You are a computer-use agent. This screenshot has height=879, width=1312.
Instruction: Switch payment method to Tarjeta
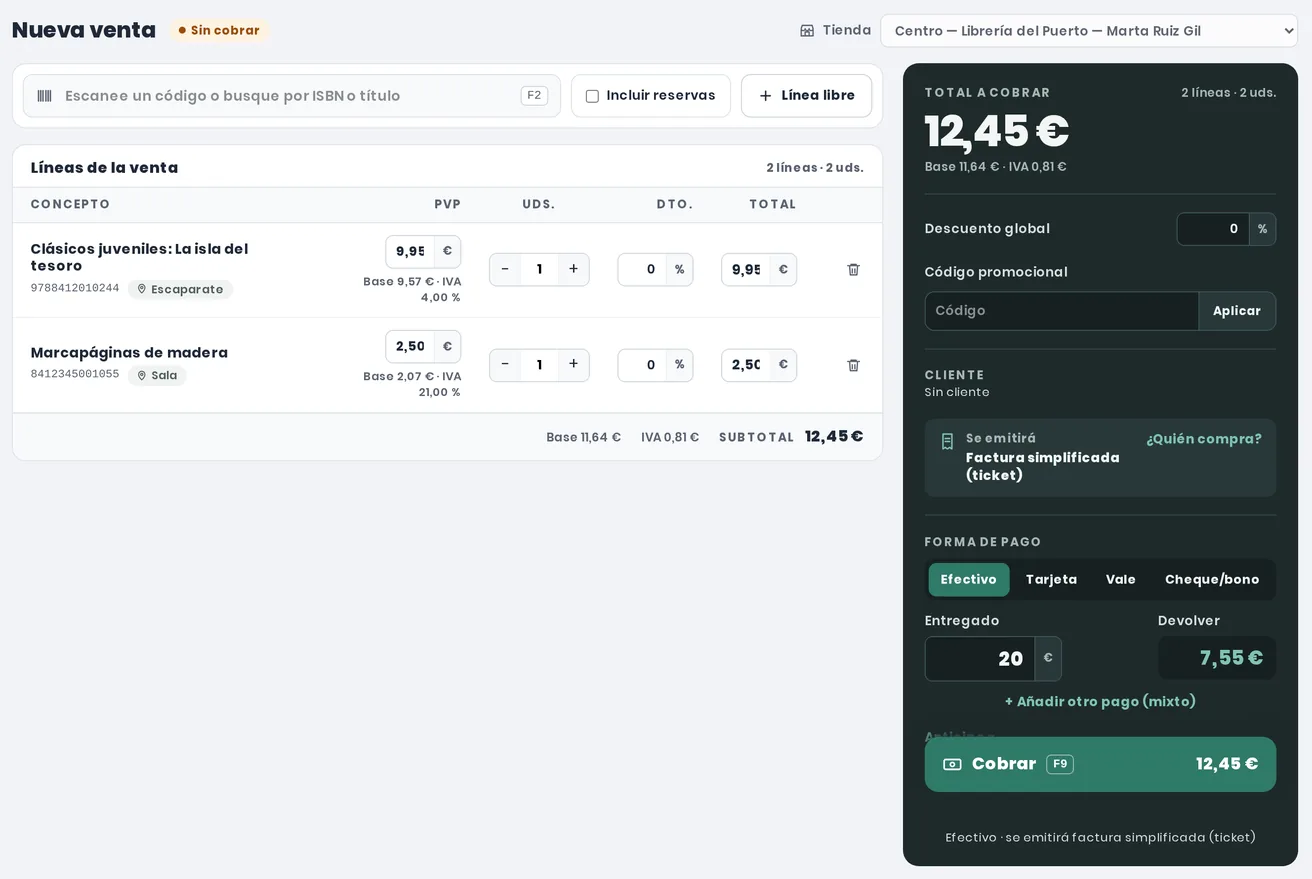1051,580
